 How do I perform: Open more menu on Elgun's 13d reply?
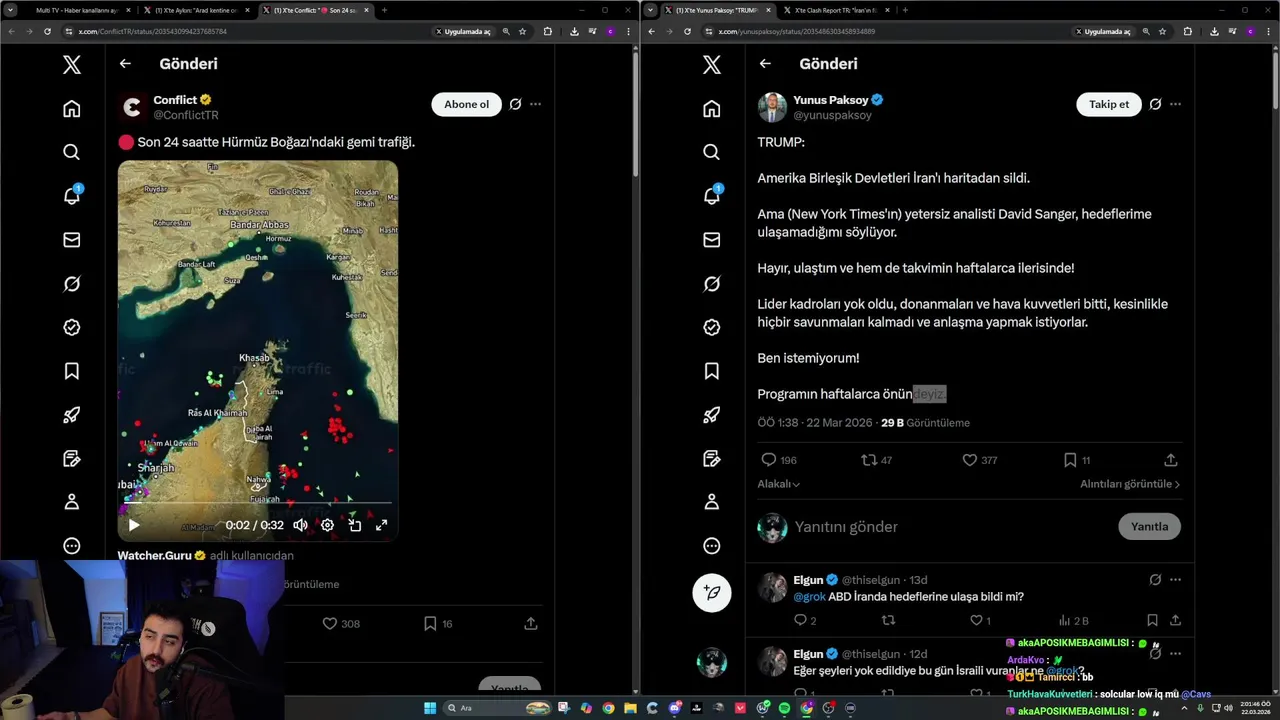(x=1175, y=580)
